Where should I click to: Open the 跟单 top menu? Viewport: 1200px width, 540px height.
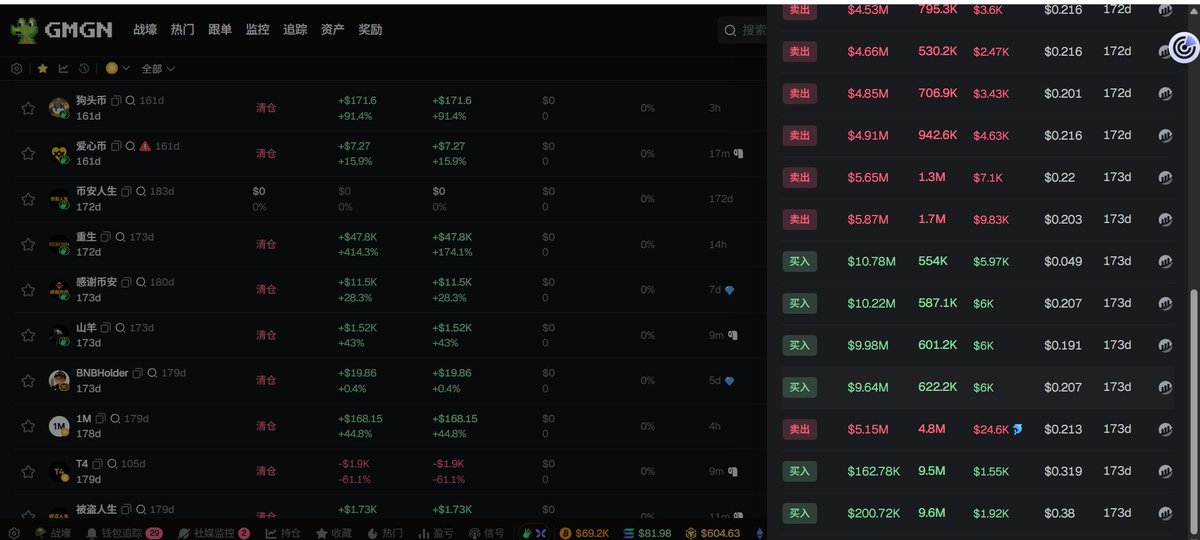pyautogui.click(x=220, y=30)
